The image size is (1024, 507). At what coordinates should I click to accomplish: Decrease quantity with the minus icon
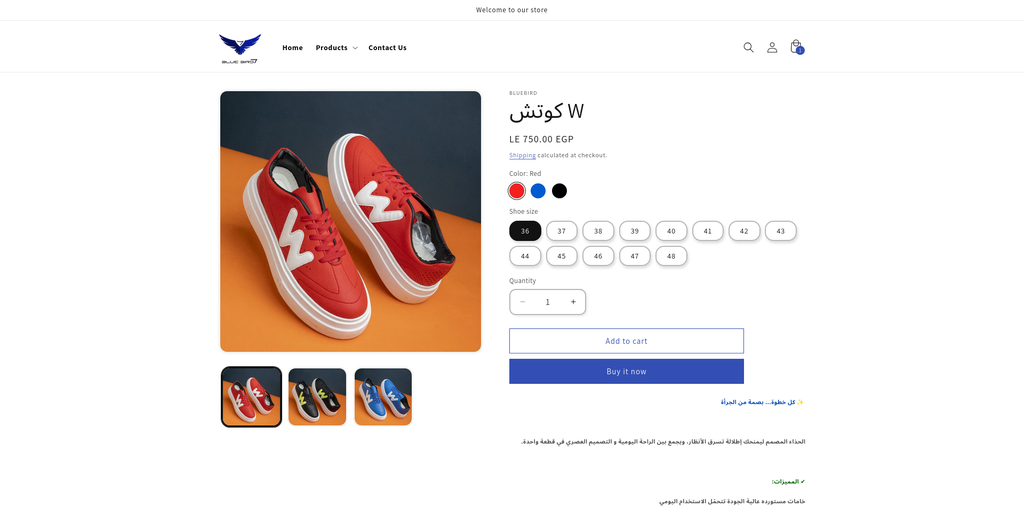pyautogui.click(x=522, y=302)
